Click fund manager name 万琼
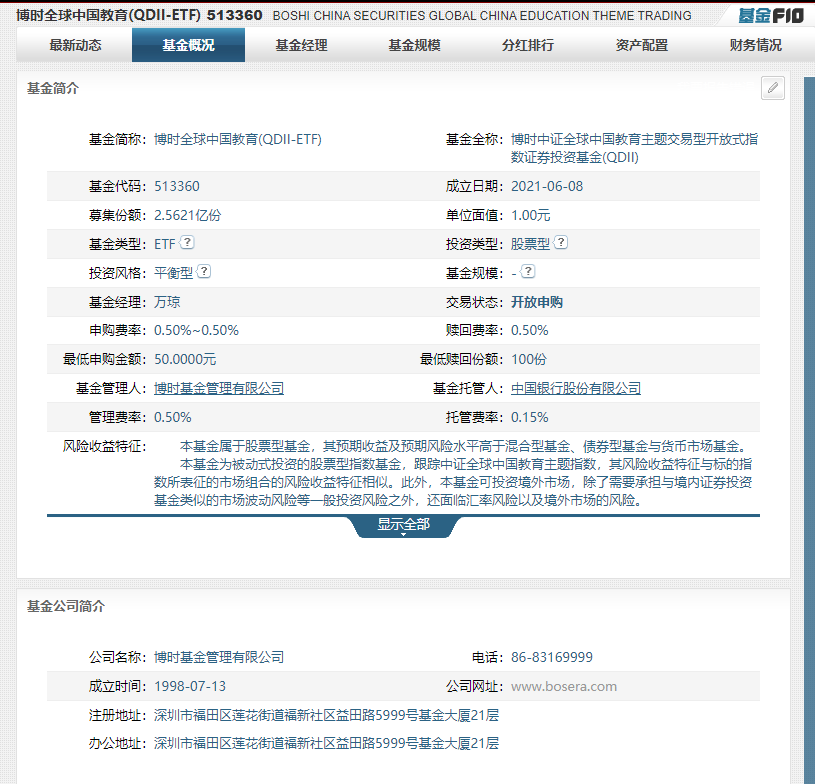815x784 pixels. [x=167, y=302]
